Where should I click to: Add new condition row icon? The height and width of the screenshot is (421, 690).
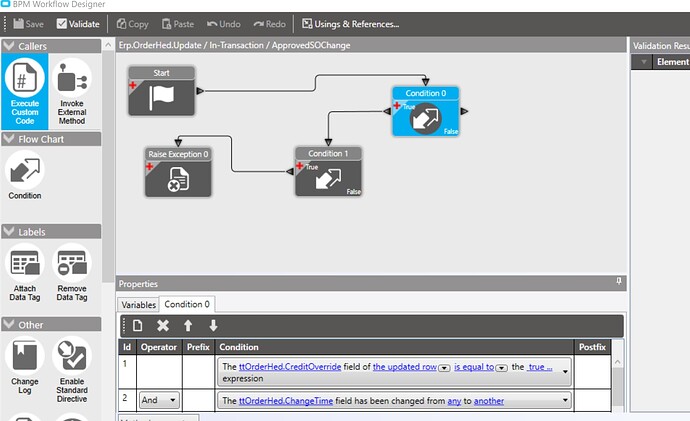(137, 326)
